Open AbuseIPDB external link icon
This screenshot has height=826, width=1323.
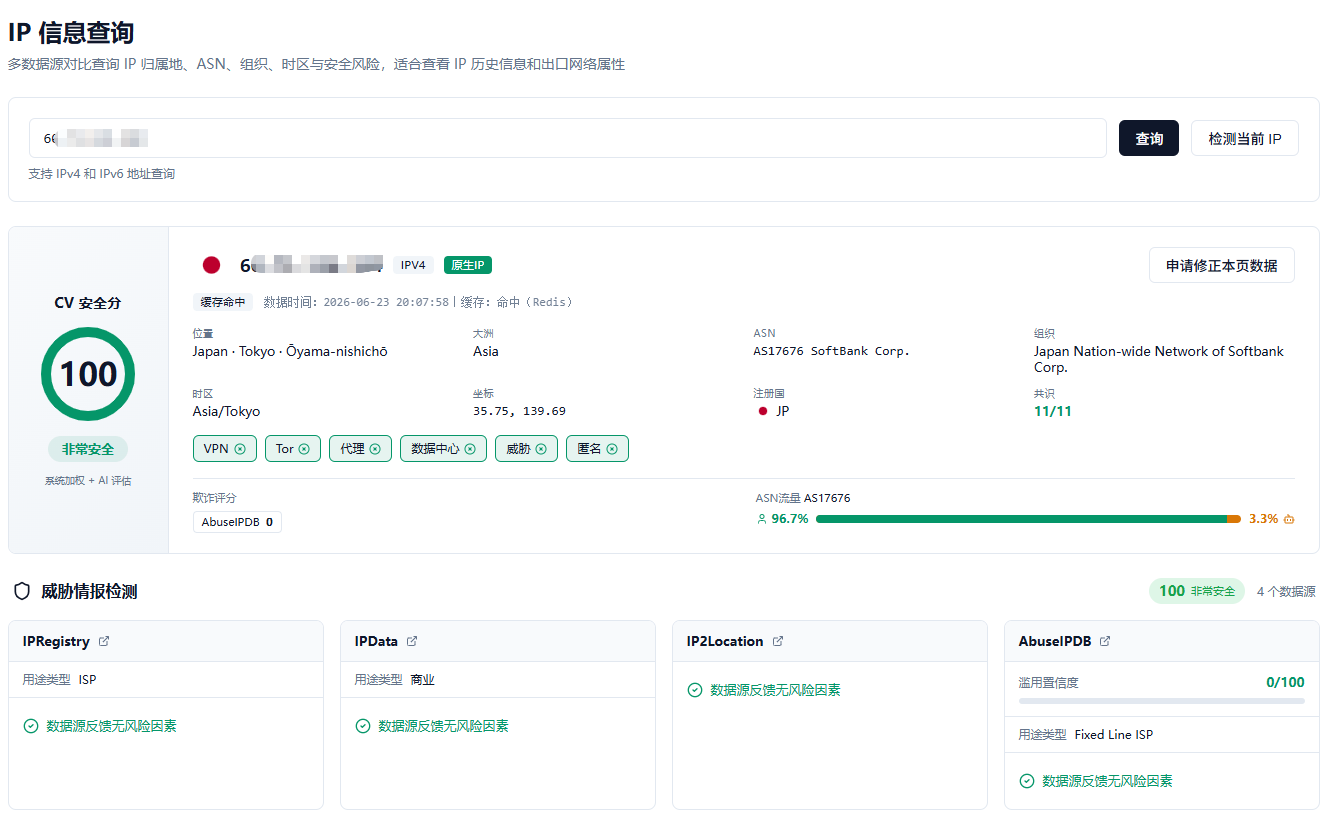click(1105, 641)
